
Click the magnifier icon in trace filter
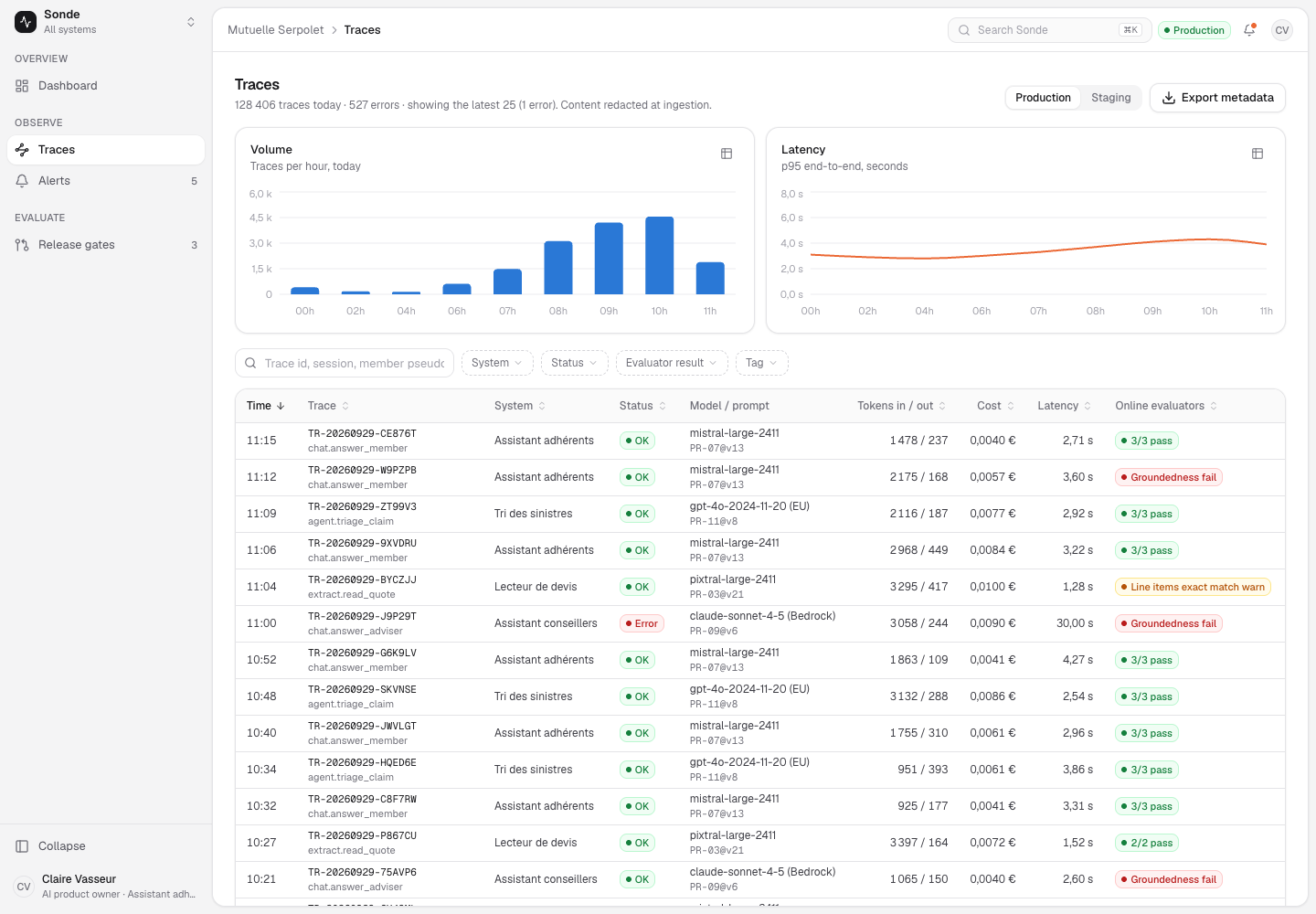click(250, 363)
